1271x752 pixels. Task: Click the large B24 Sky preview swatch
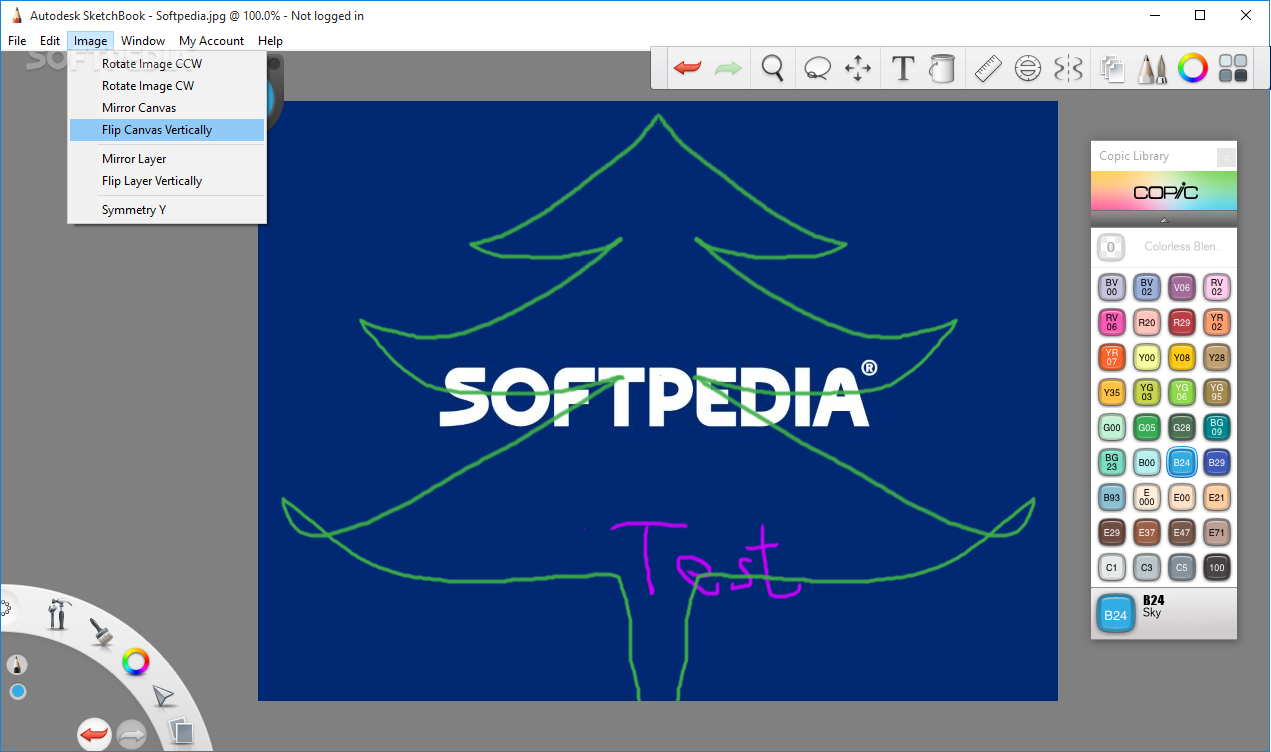click(x=1116, y=614)
